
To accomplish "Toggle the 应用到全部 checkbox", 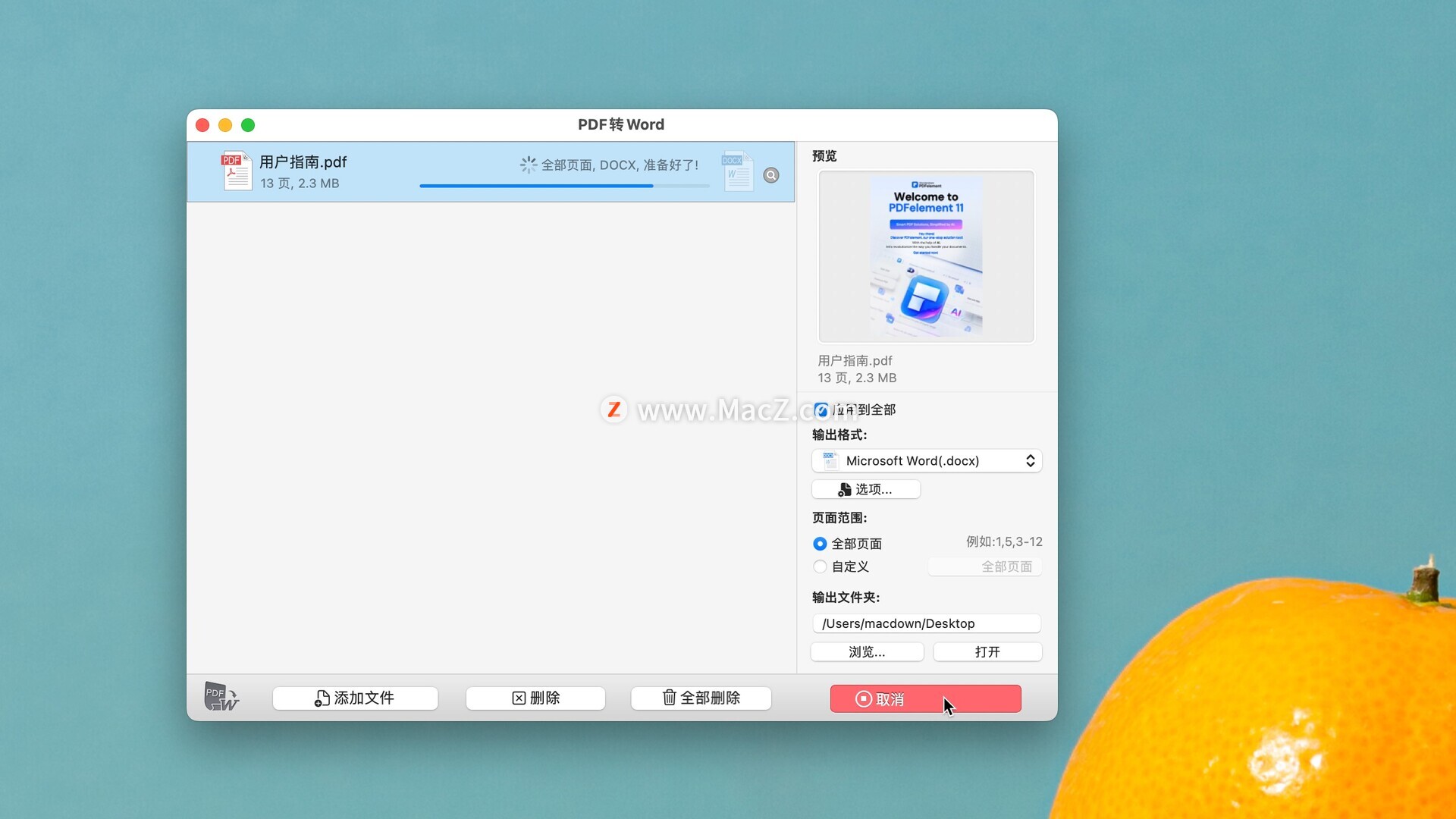I will 821,410.
